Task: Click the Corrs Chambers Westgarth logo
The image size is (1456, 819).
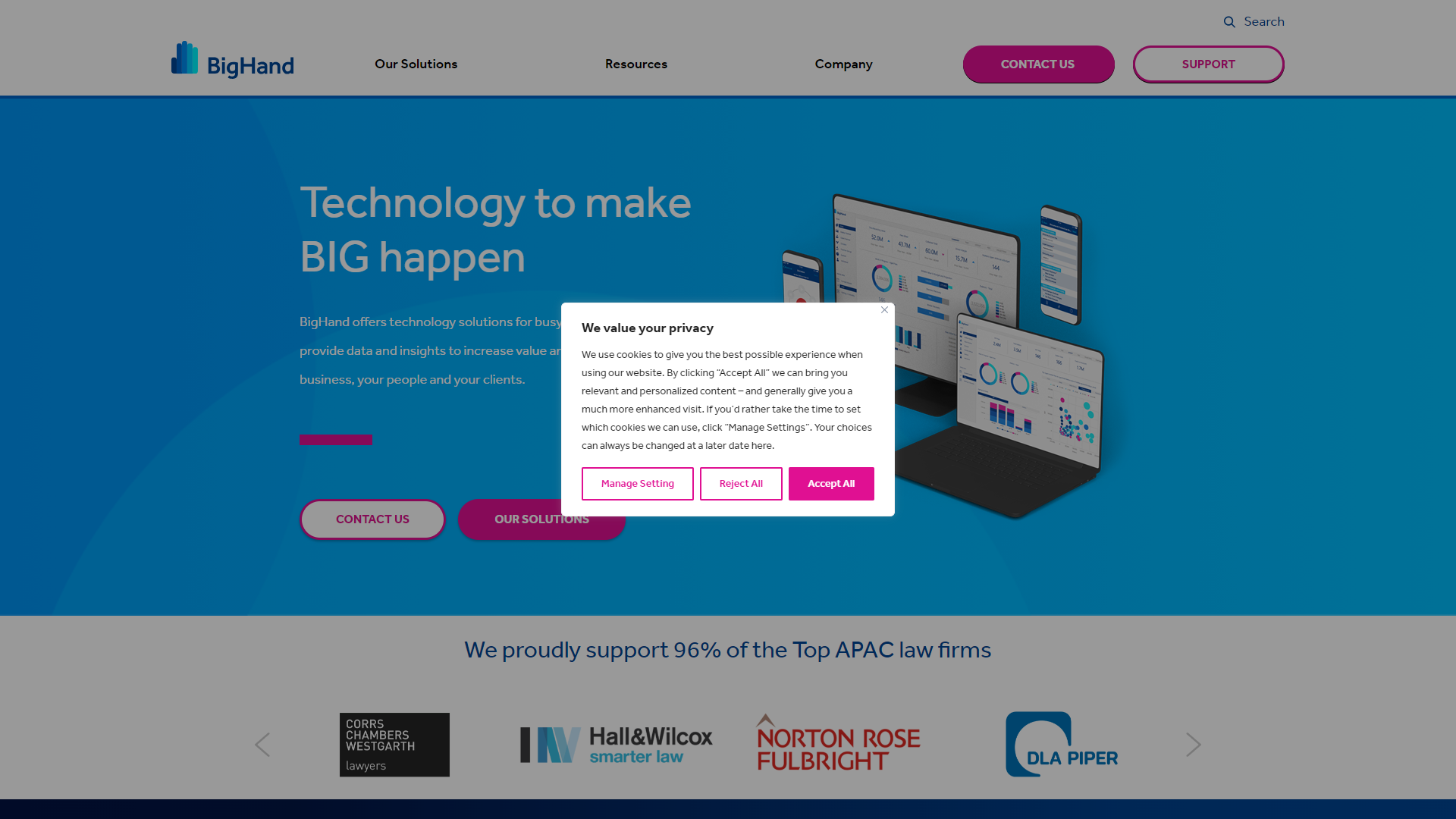Action: coord(394,744)
